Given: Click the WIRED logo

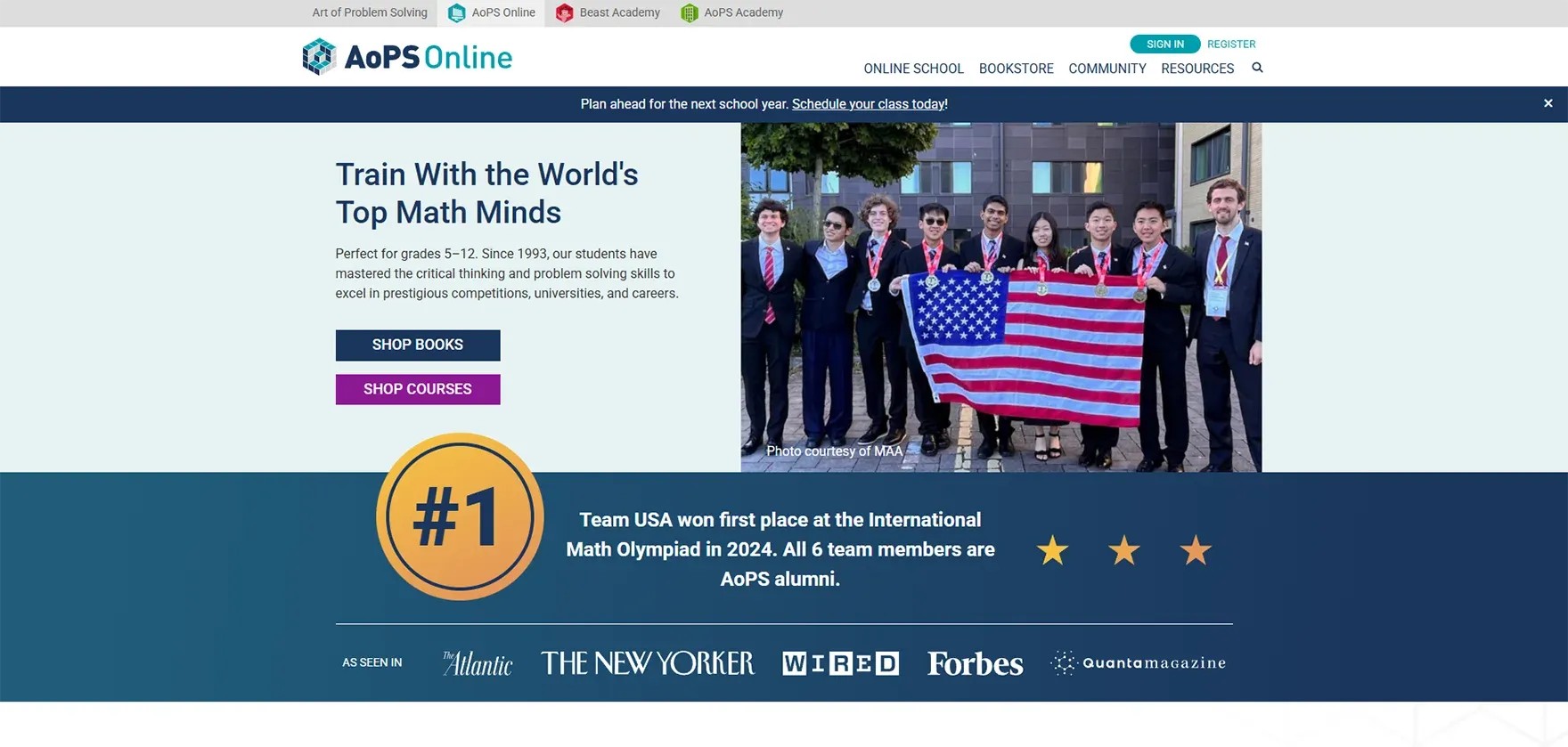Looking at the screenshot, I should pyautogui.click(x=840, y=663).
